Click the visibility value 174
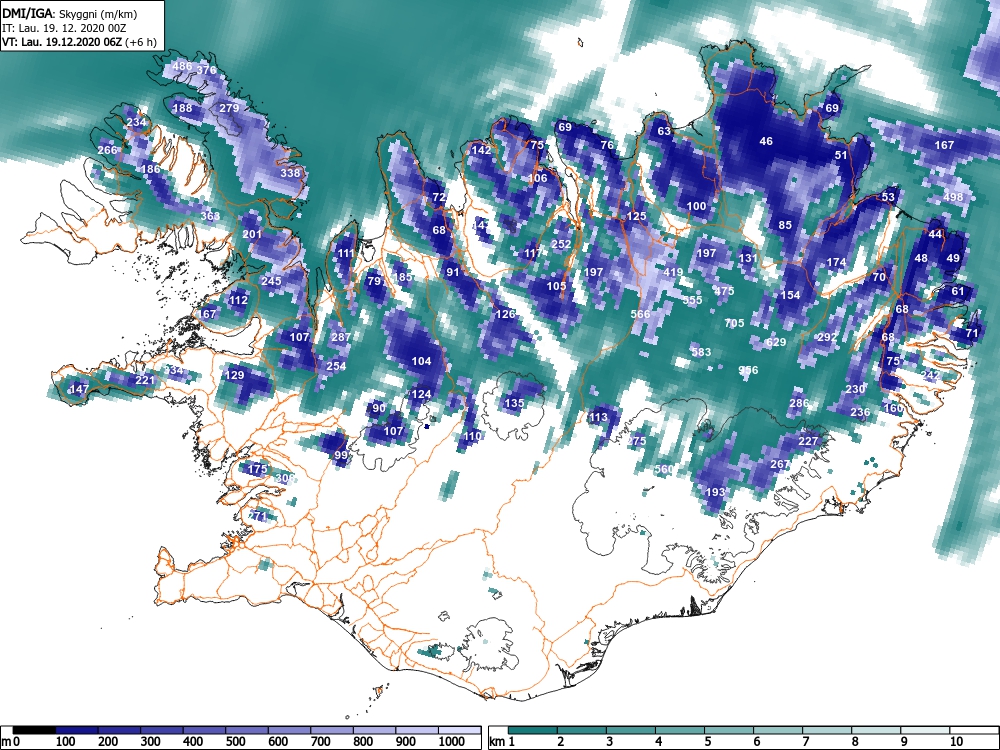The image size is (1000, 750). click(x=836, y=262)
